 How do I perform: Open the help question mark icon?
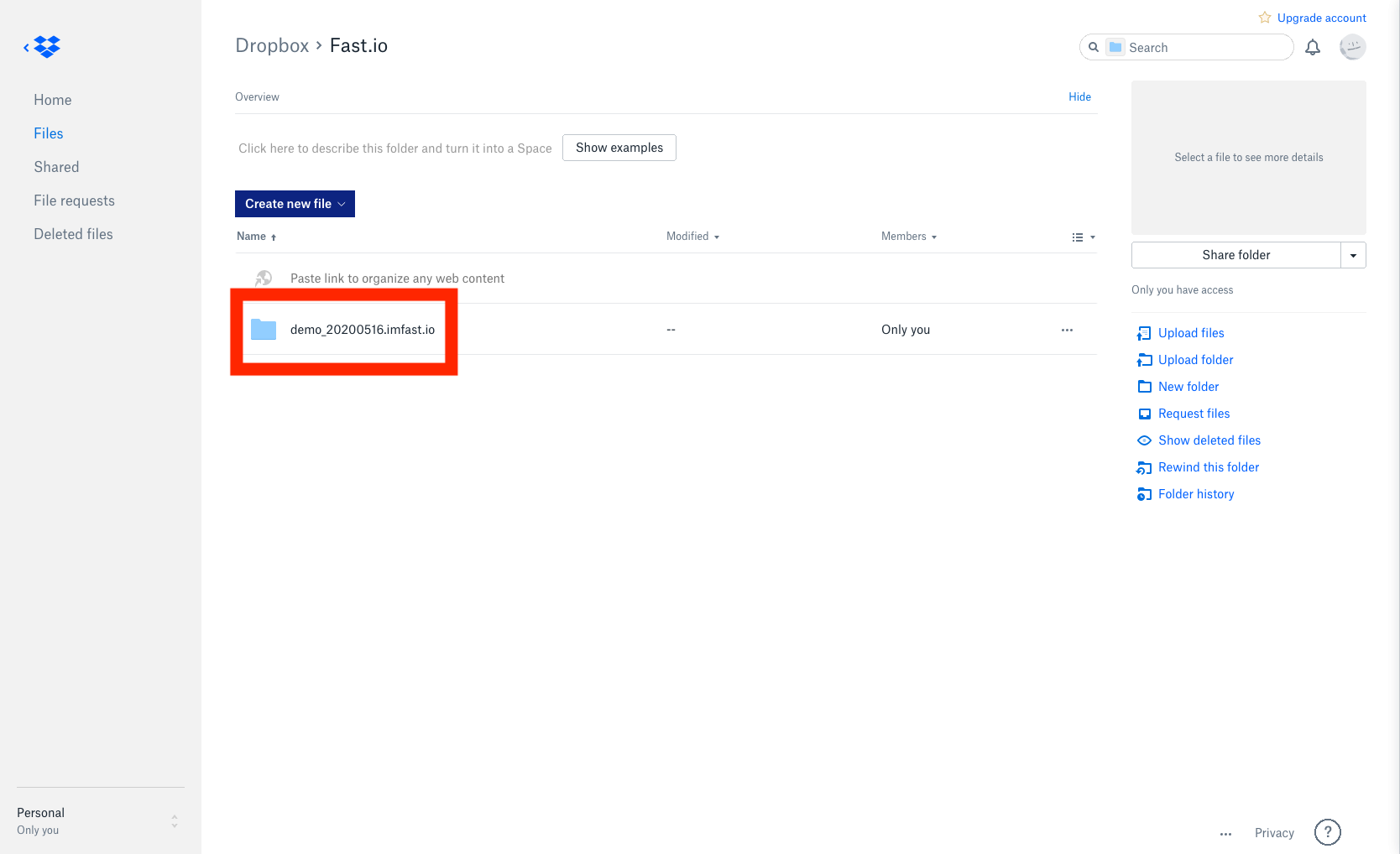(1328, 832)
